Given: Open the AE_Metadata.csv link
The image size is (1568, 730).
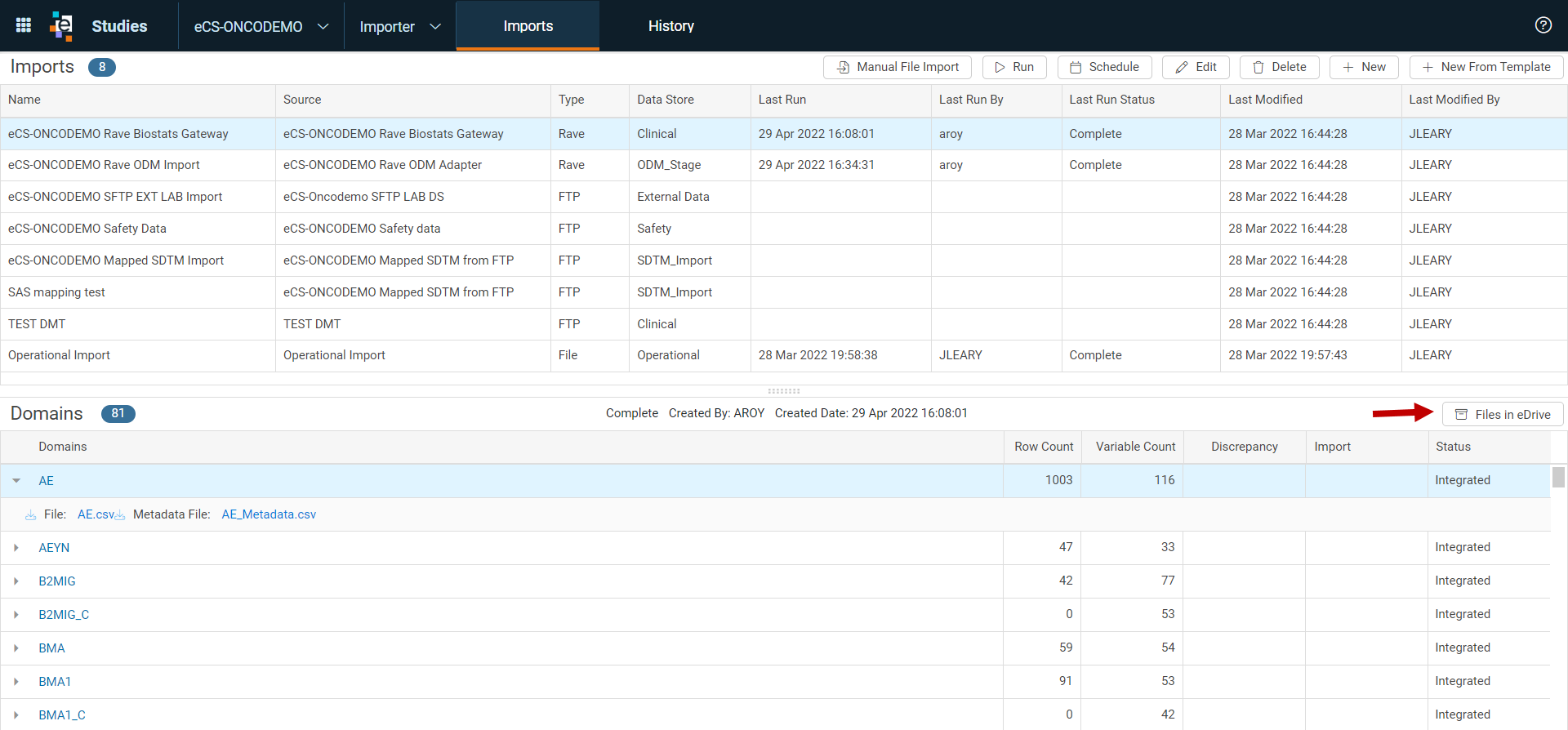Looking at the screenshot, I should point(269,514).
